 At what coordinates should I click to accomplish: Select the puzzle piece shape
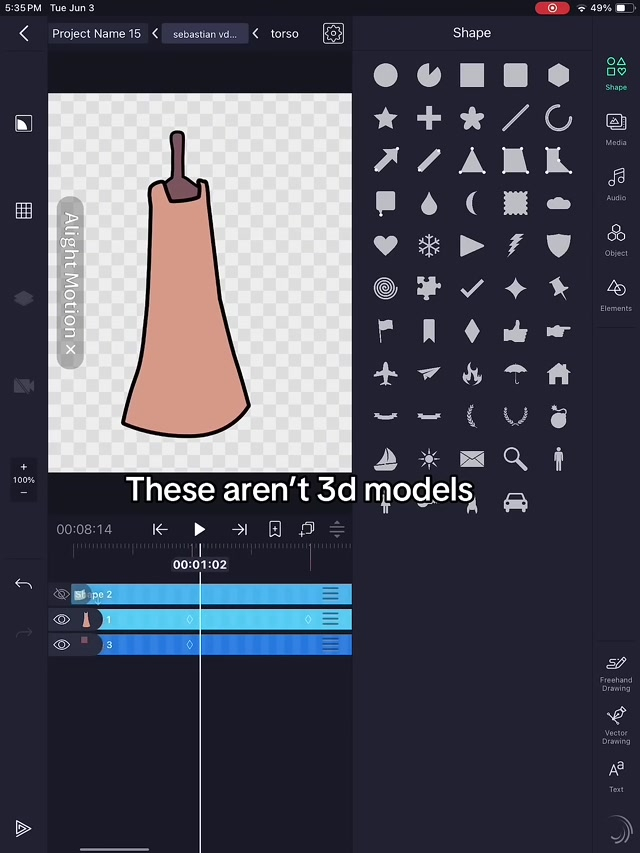(x=429, y=288)
